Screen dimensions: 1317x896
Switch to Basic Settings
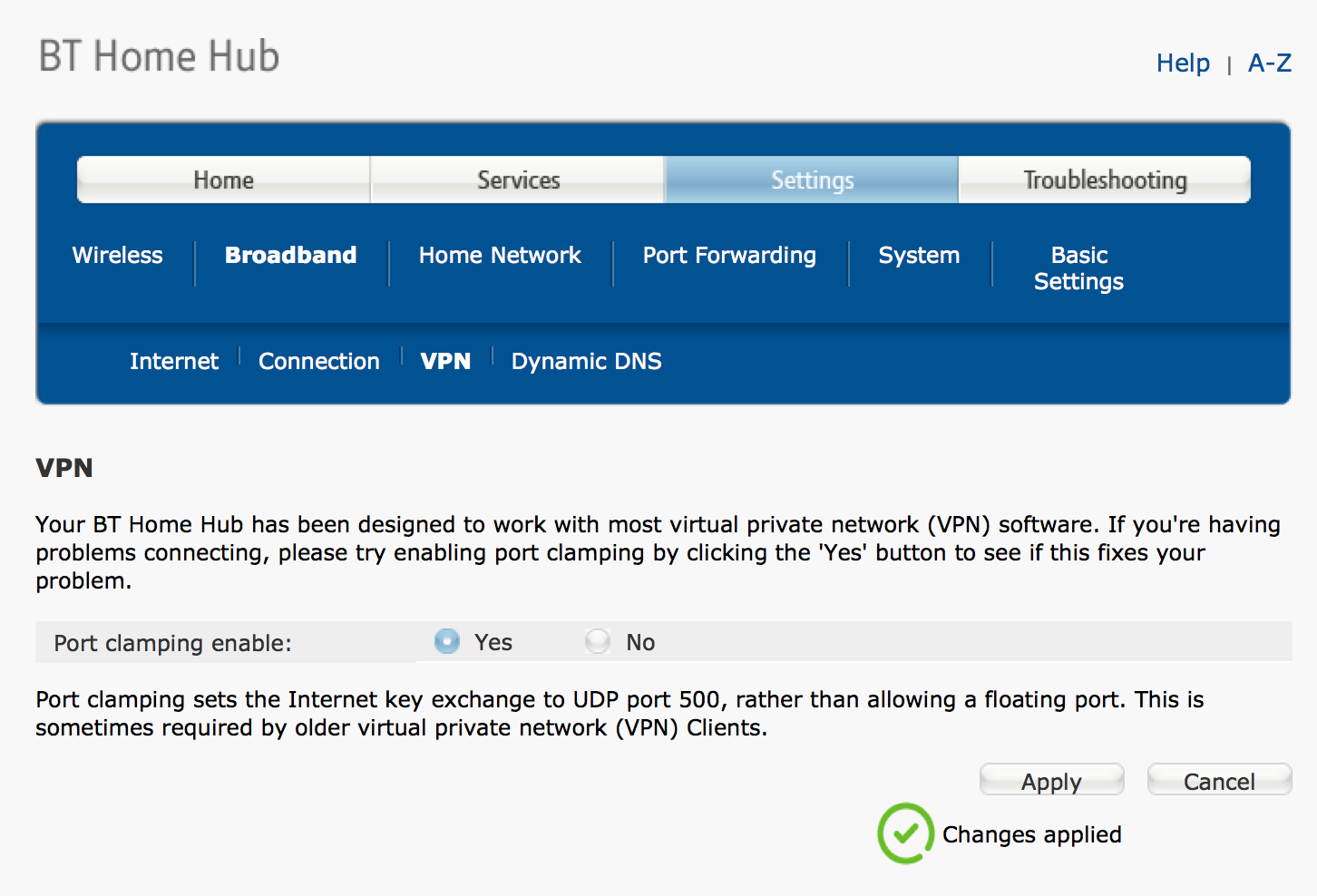coord(1078,268)
